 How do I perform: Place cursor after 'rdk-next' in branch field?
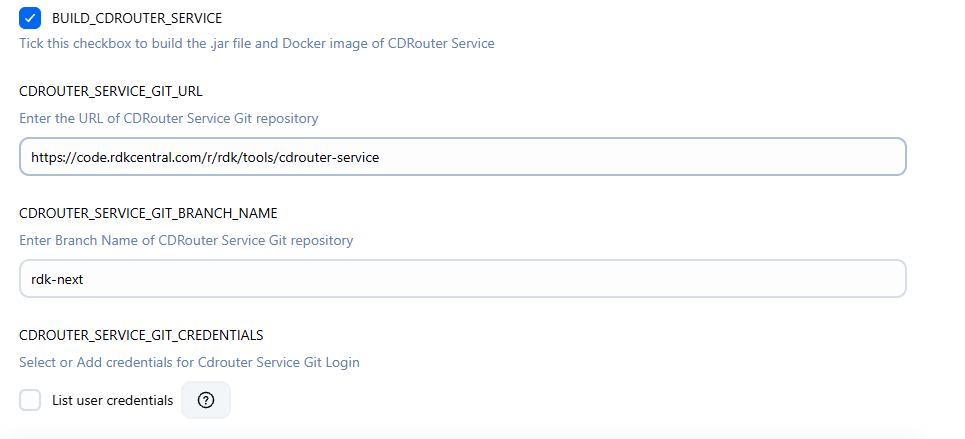click(84, 280)
